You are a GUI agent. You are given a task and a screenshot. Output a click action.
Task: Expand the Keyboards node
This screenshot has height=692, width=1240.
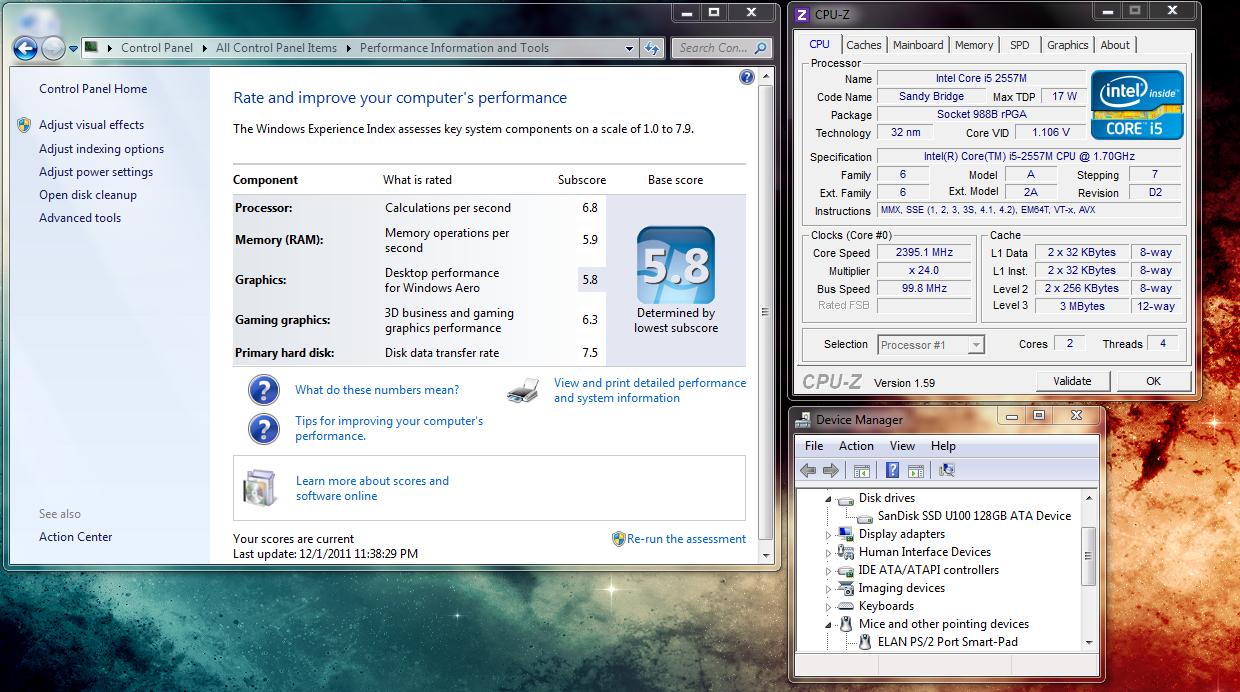(829, 607)
